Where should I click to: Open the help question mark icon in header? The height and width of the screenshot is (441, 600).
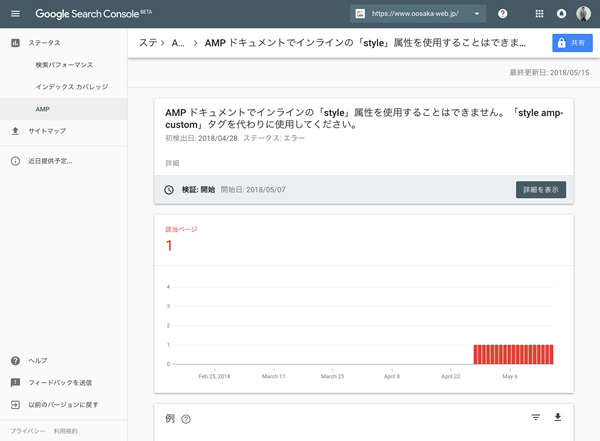pyautogui.click(x=502, y=14)
